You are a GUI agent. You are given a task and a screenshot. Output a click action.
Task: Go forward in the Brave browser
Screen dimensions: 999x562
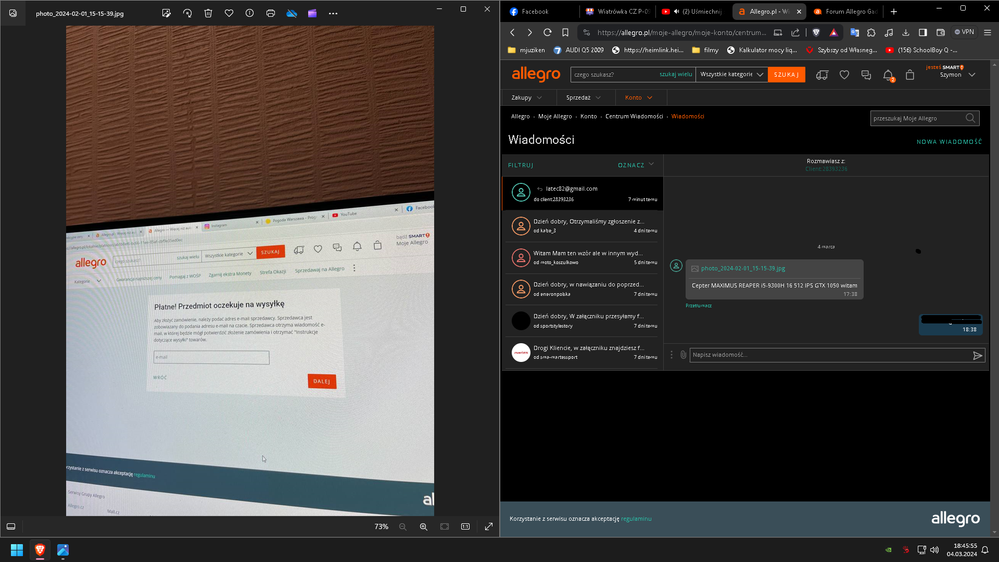(529, 32)
